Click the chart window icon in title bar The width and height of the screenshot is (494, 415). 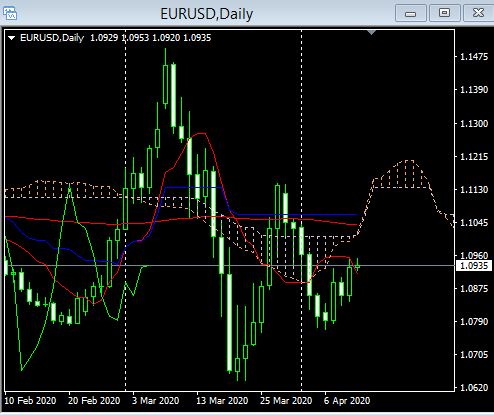10,14
